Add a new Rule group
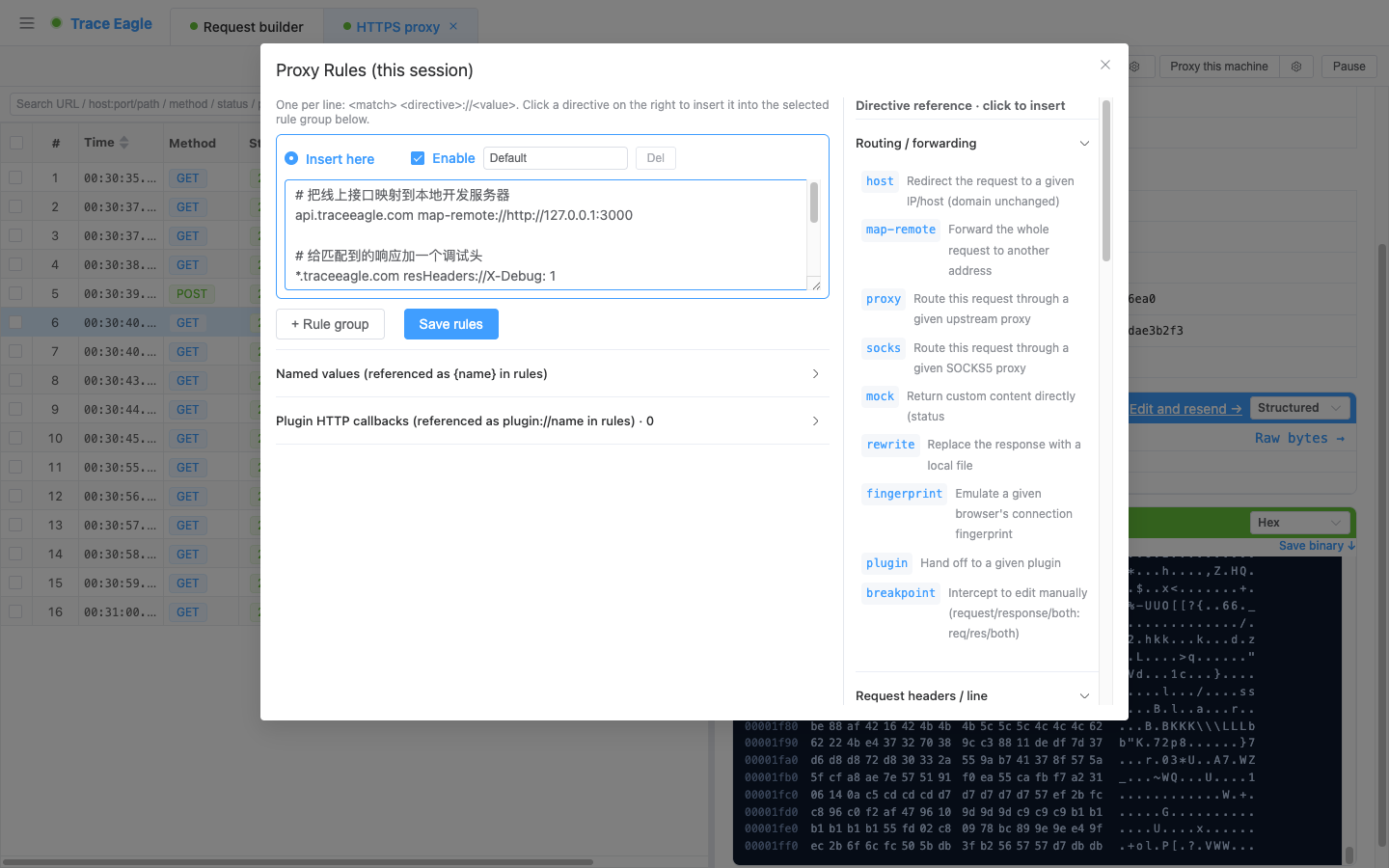 [330, 324]
